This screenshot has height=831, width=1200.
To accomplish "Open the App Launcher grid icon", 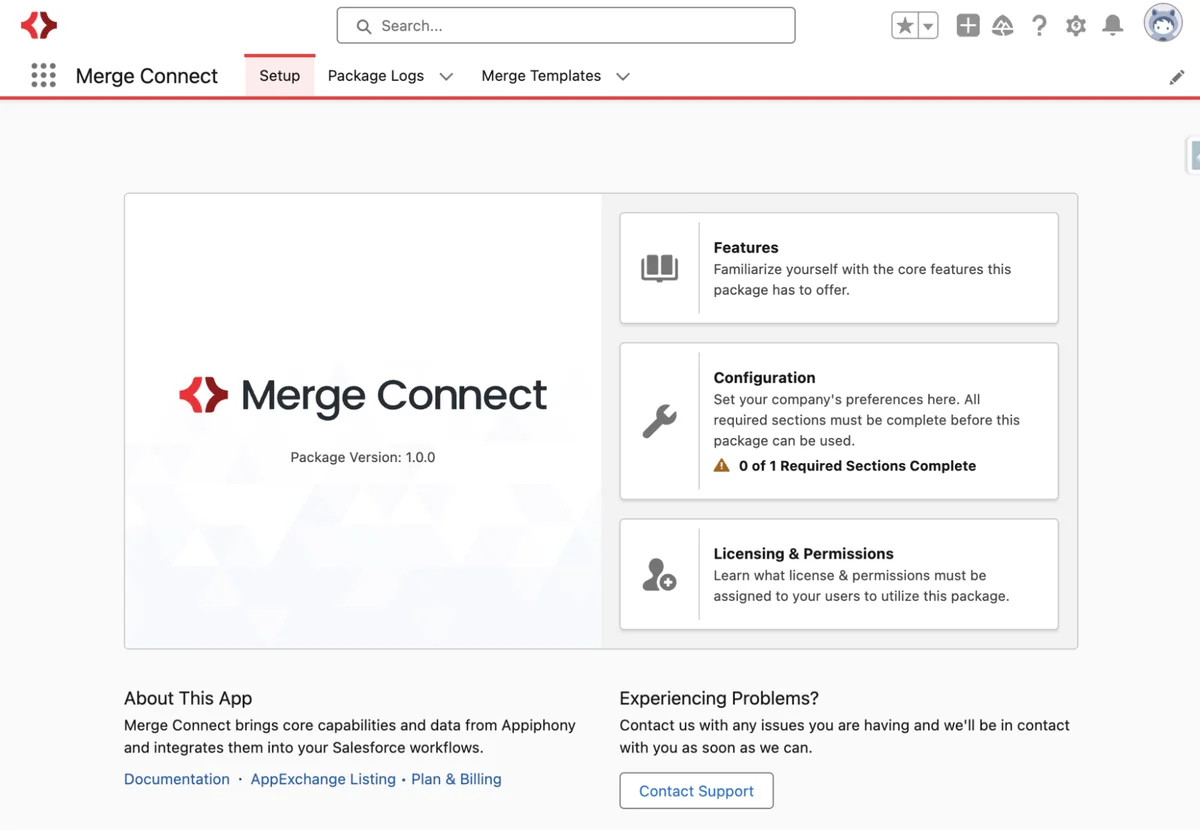I will coord(43,75).
